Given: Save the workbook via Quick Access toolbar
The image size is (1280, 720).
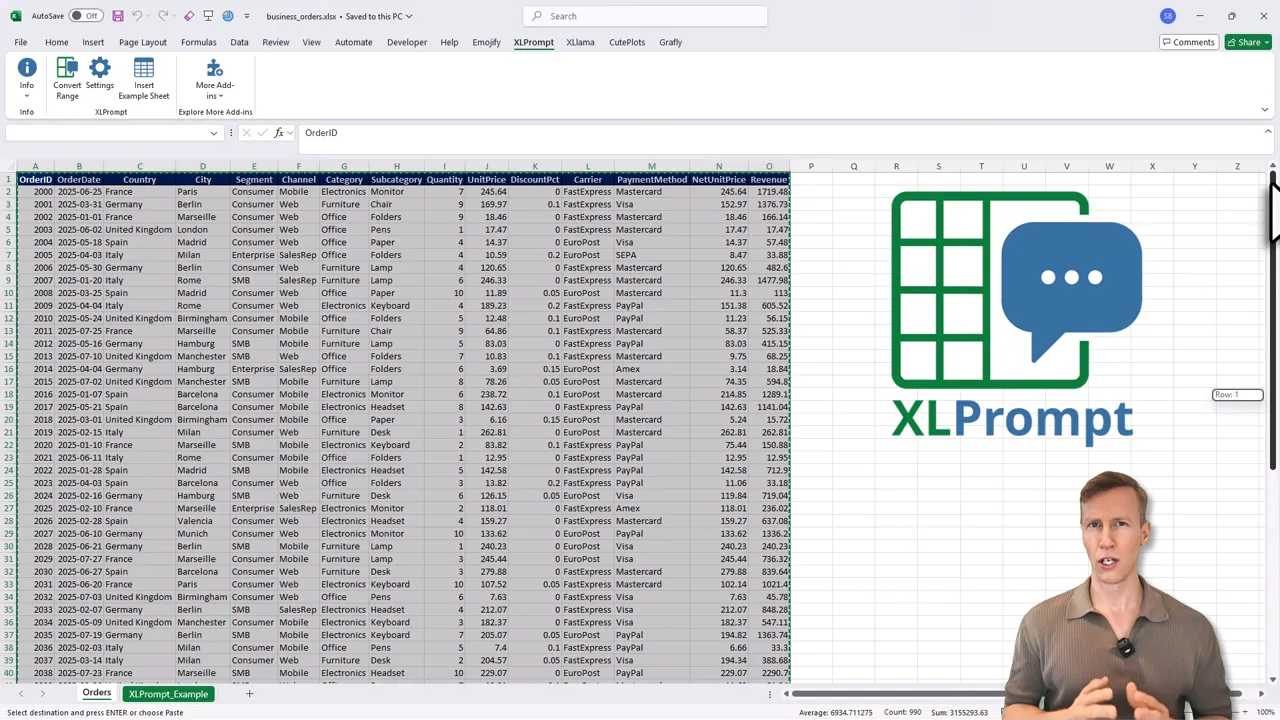Looking at the screenshot, I should 118,15.
